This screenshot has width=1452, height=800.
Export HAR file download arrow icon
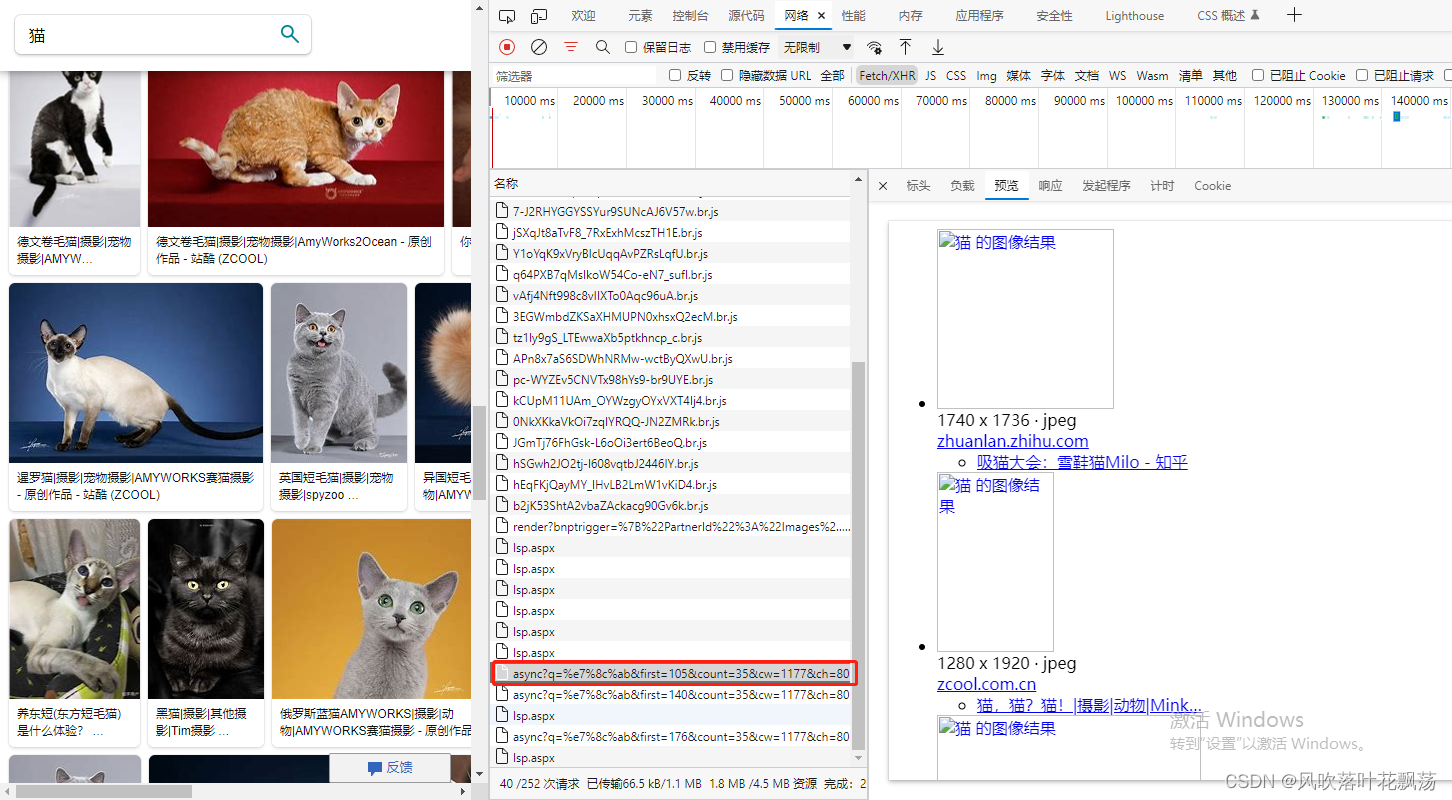point(938,47)
